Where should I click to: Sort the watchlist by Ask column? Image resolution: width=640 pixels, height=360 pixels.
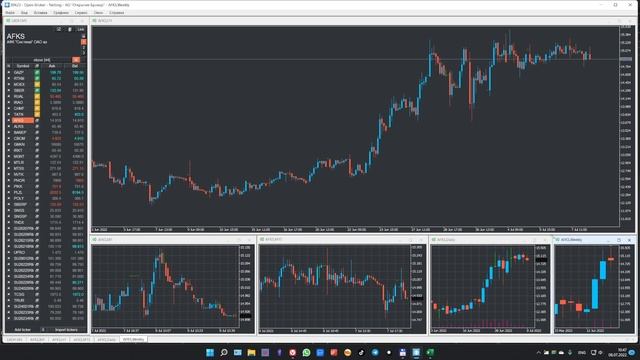click(x=52, y=66)
